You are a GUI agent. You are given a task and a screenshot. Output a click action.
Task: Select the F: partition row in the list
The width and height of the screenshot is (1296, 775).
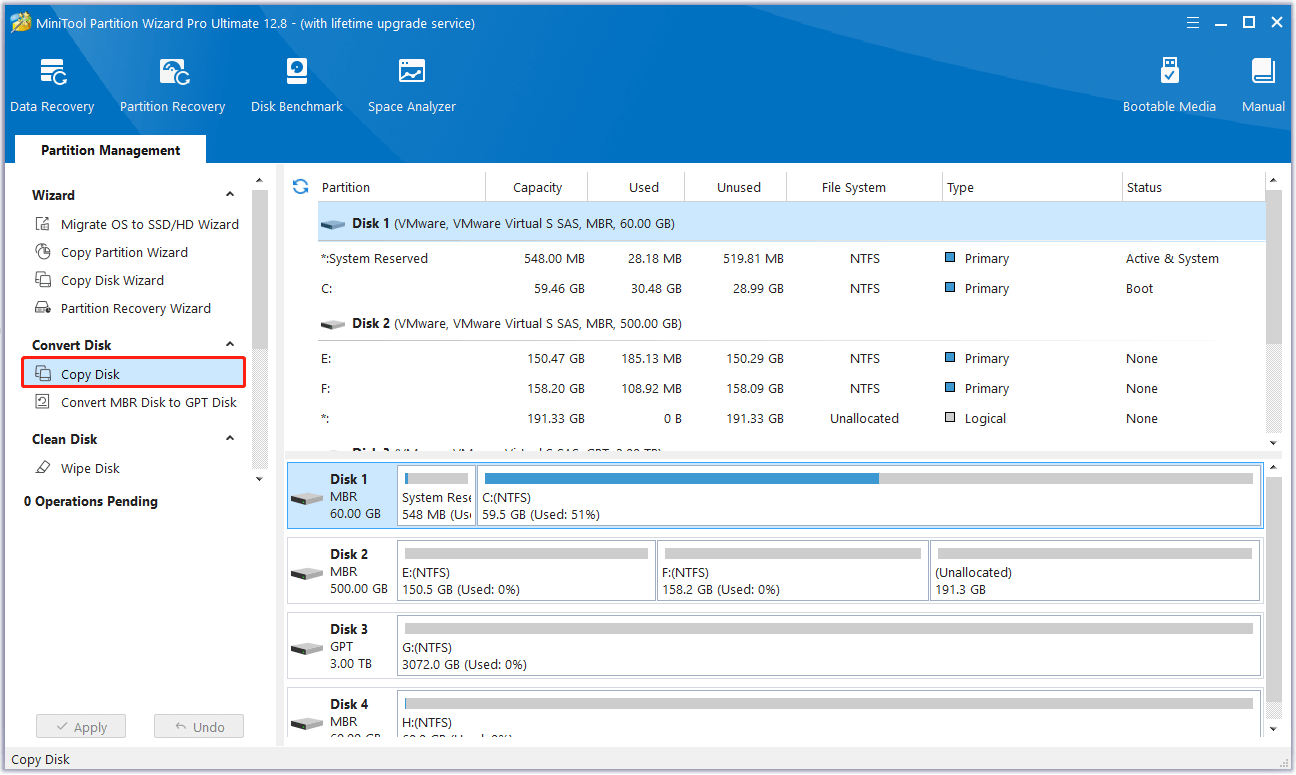[x=792, y=388]
